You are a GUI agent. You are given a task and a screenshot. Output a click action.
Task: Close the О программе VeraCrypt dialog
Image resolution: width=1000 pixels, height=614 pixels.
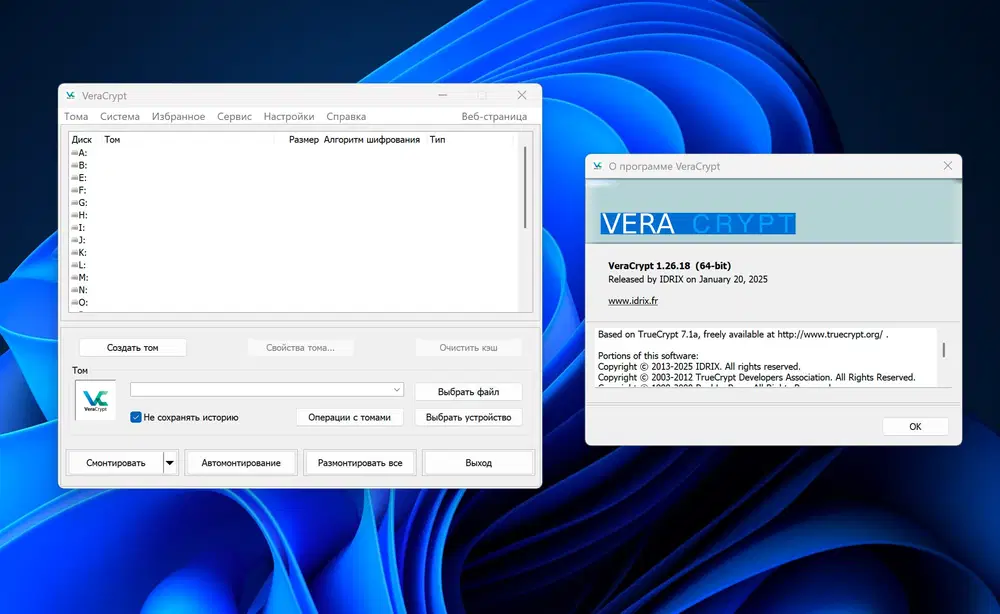click(x=948, y=166)
